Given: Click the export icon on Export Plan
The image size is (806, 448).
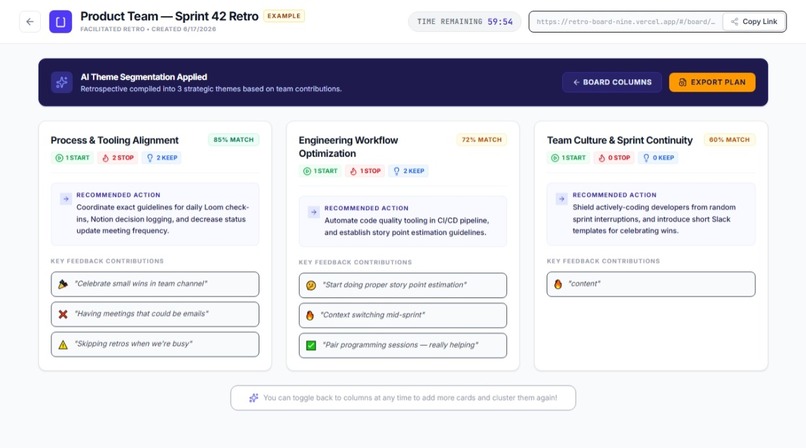Looking at the screenshot, I should coord(682,82).
